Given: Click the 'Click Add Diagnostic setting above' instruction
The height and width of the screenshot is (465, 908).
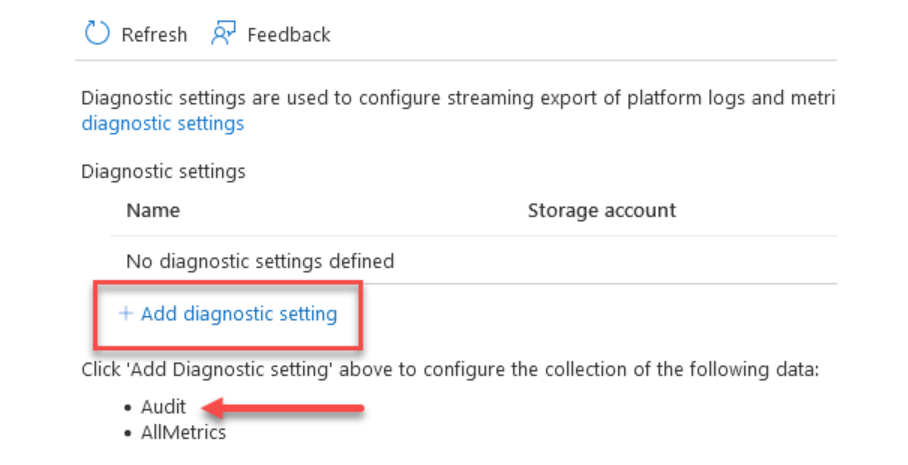Looking at the screenshot, I should pos(450,370).
